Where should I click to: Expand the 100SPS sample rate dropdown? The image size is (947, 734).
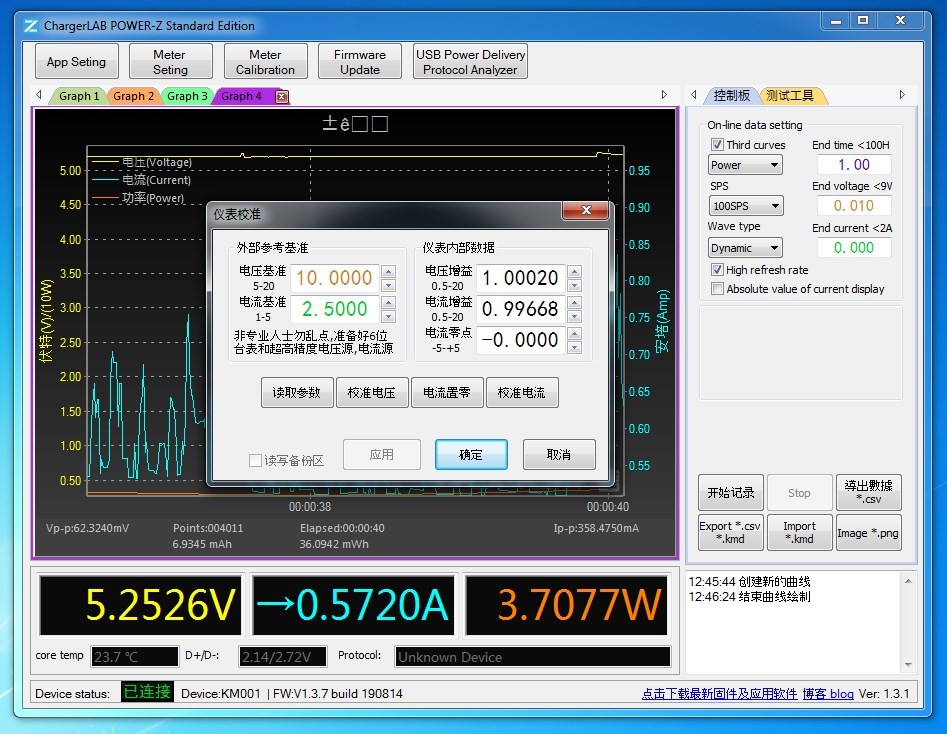pyautogui.click(x=745, y=206)
